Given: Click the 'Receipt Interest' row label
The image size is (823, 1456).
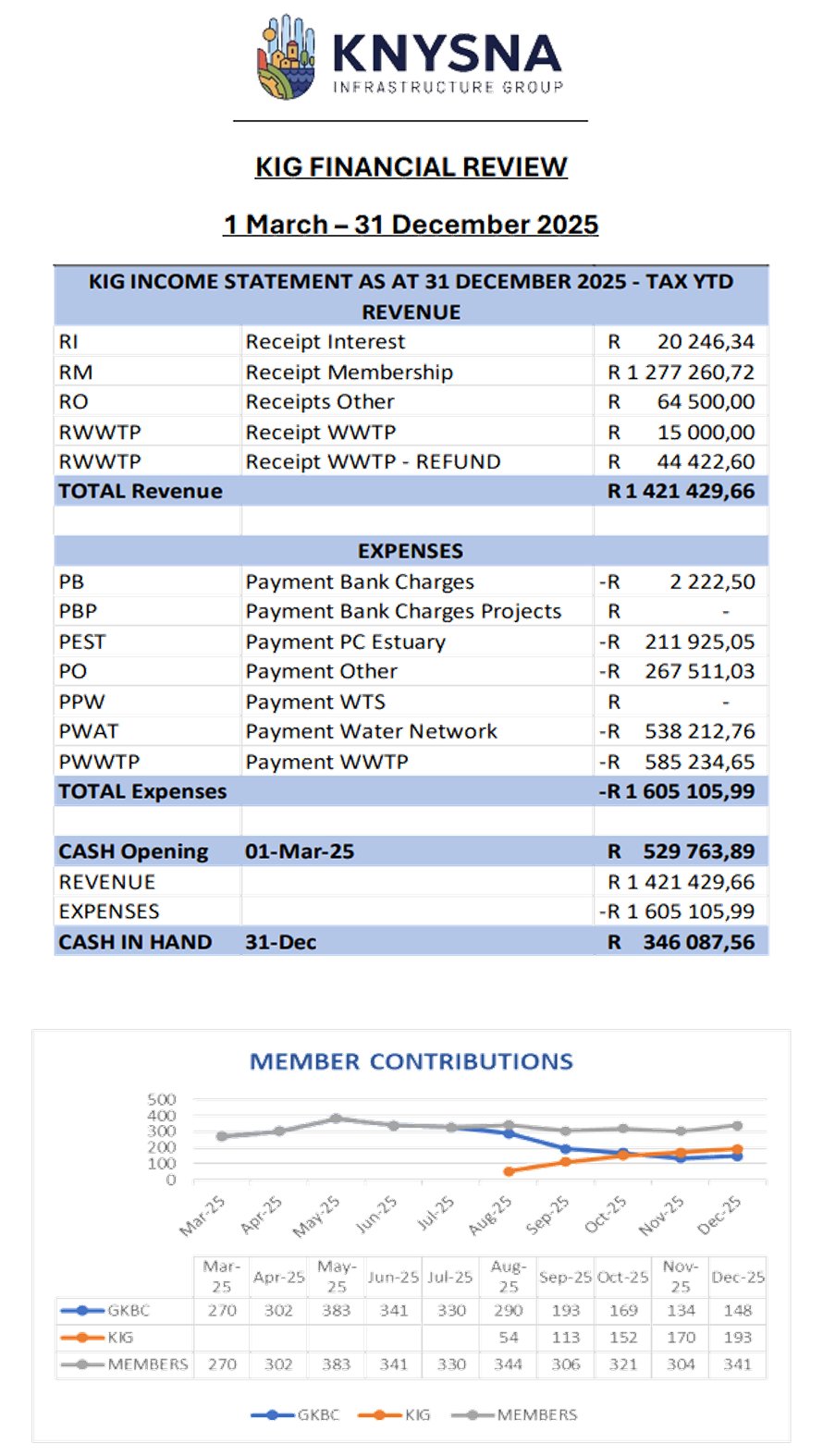Looking at the screenshot, I should tap(326, 342).
